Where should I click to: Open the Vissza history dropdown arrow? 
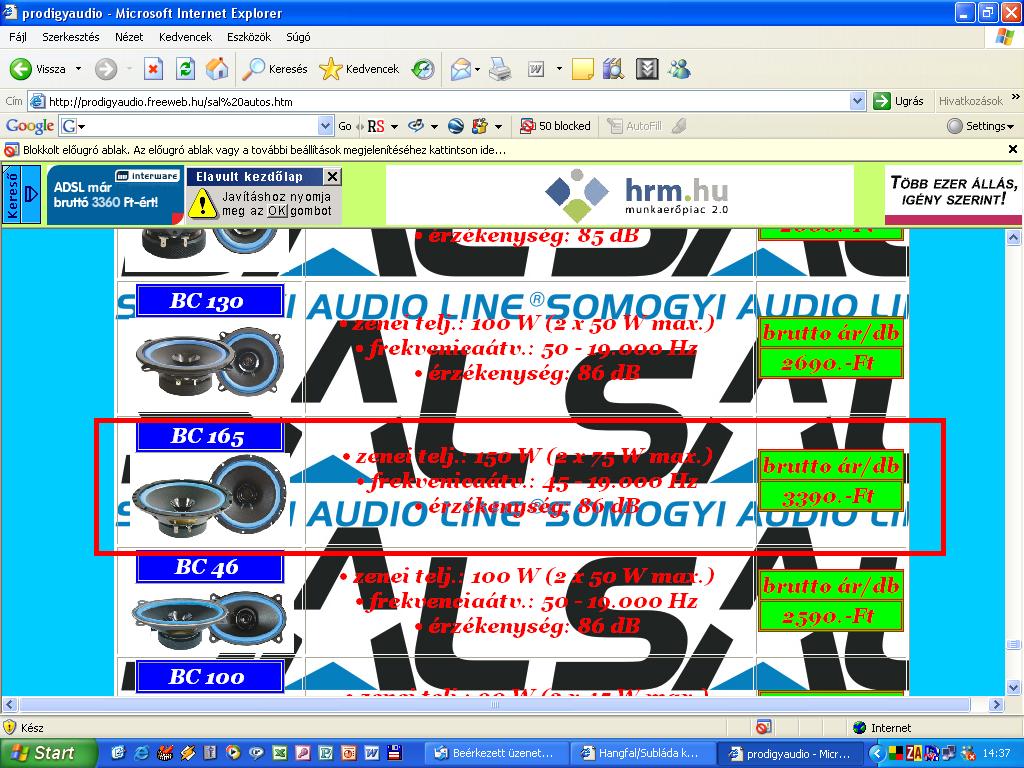tap(79, 69)
